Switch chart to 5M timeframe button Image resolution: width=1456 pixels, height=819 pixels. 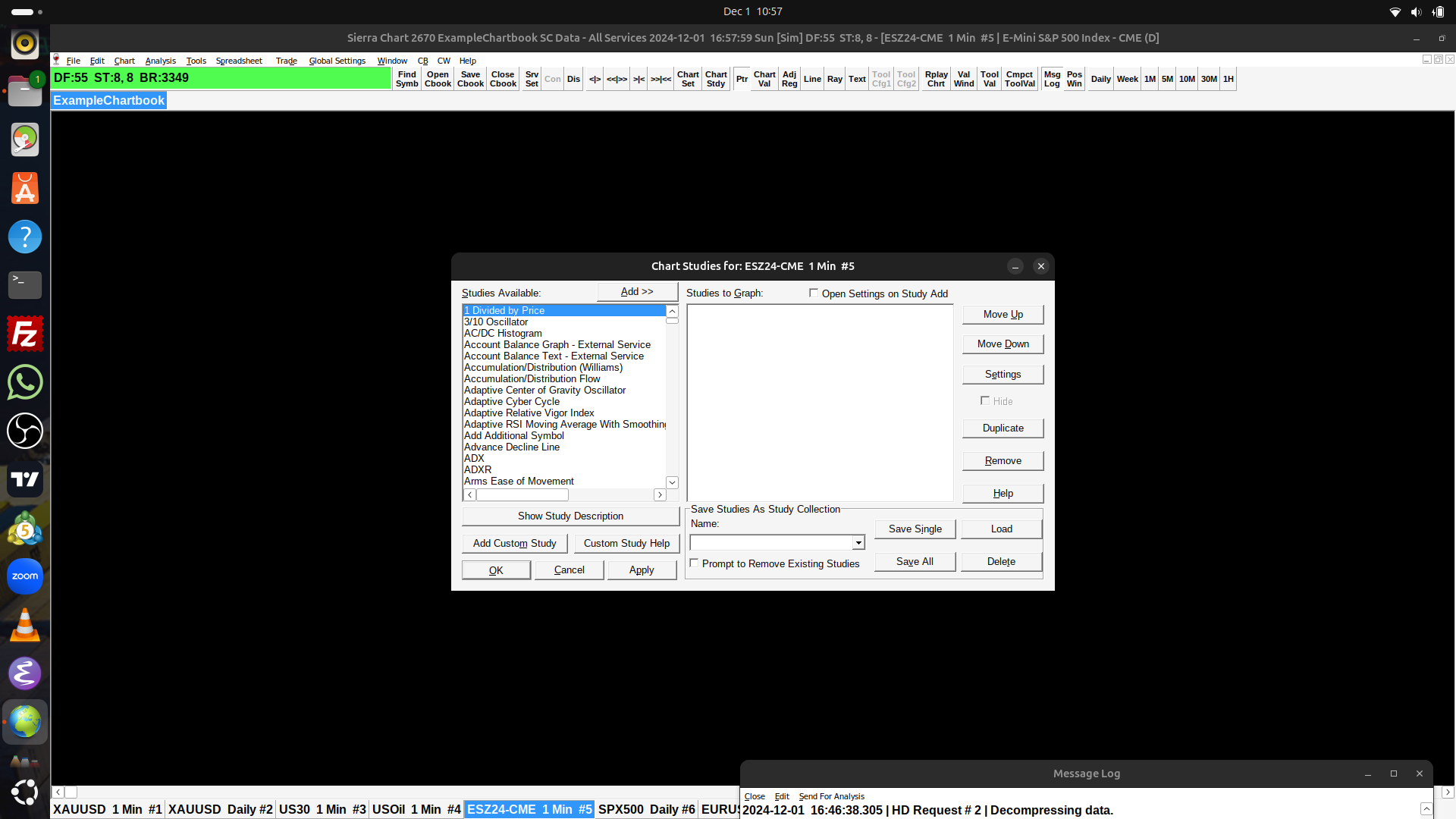point(1167,79)
